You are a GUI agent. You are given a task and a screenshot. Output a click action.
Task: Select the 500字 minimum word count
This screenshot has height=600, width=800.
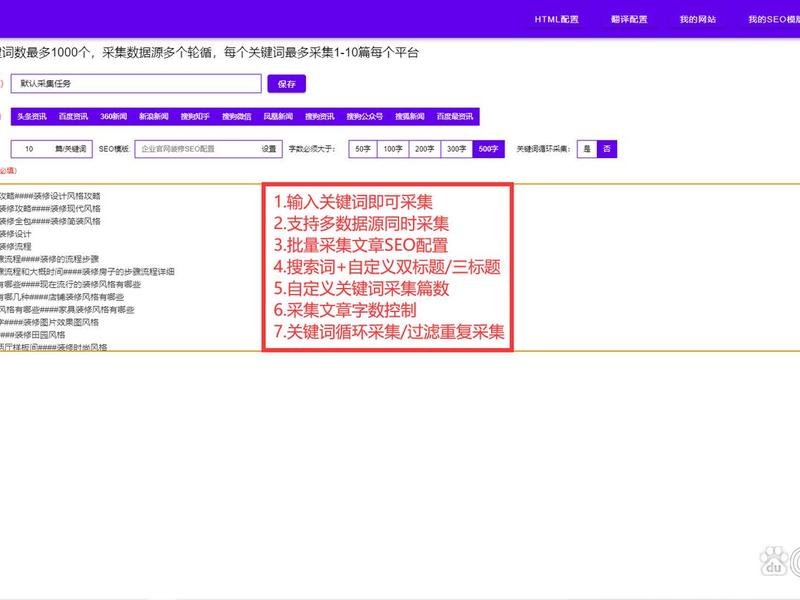(488, 149)
